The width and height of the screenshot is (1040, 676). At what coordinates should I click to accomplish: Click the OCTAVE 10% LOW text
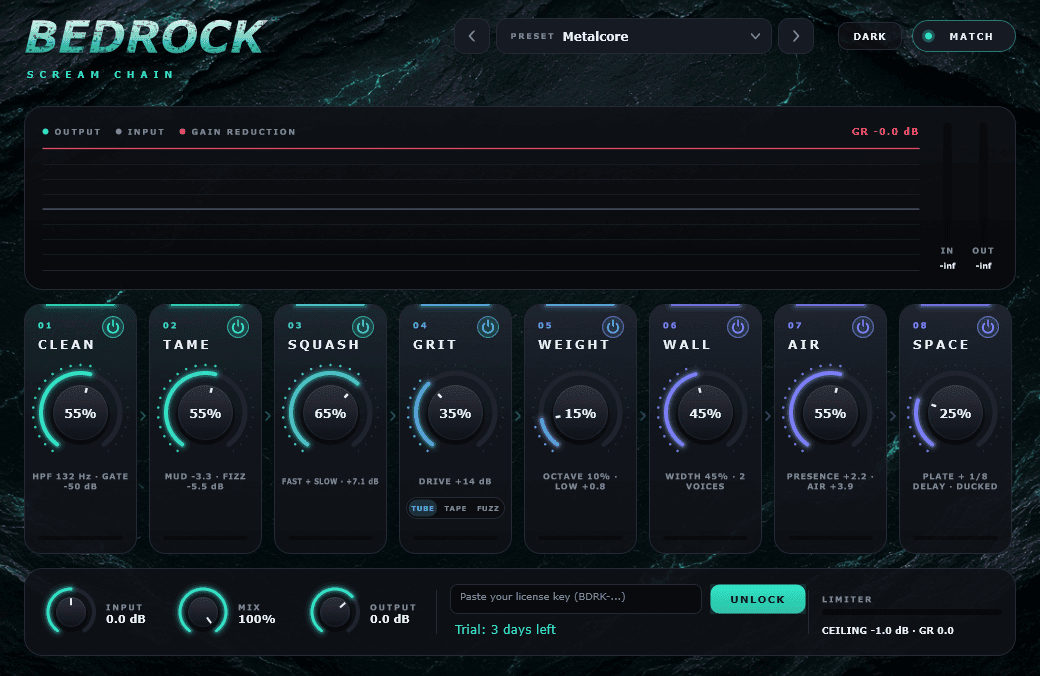[580, 481]
